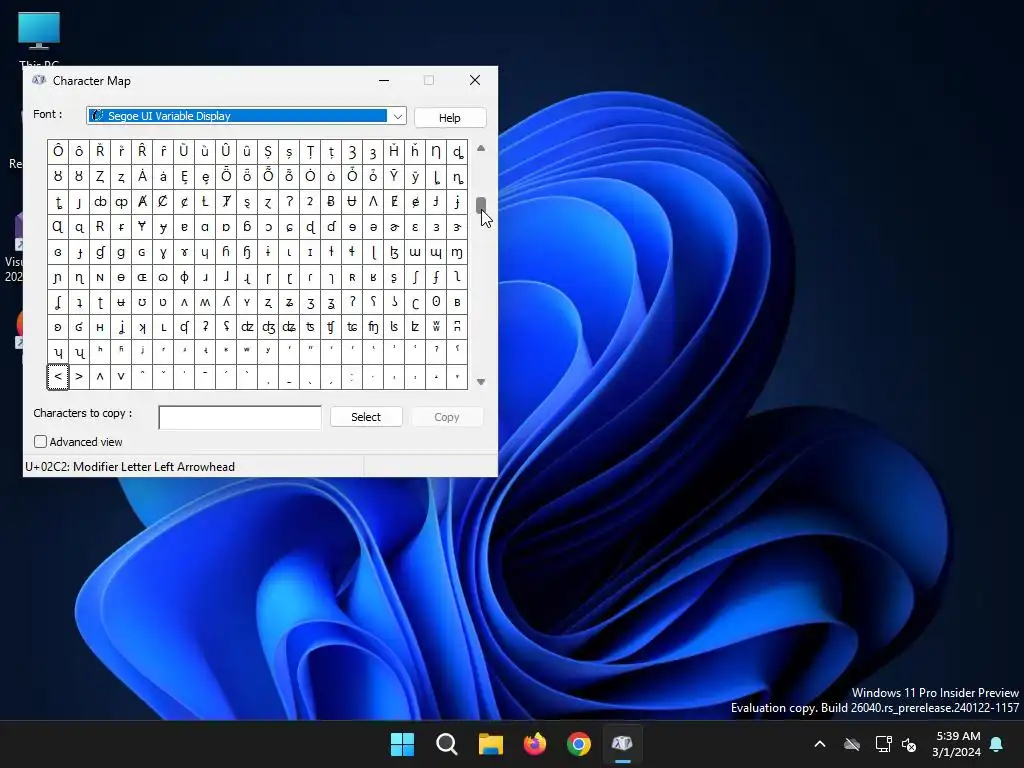Click the 'U+02C2: Modifier Letter Left Arrowhead' status text
Image resolution: width=1024 pixels, height=768 pixels.
click(x=130, y=467)
